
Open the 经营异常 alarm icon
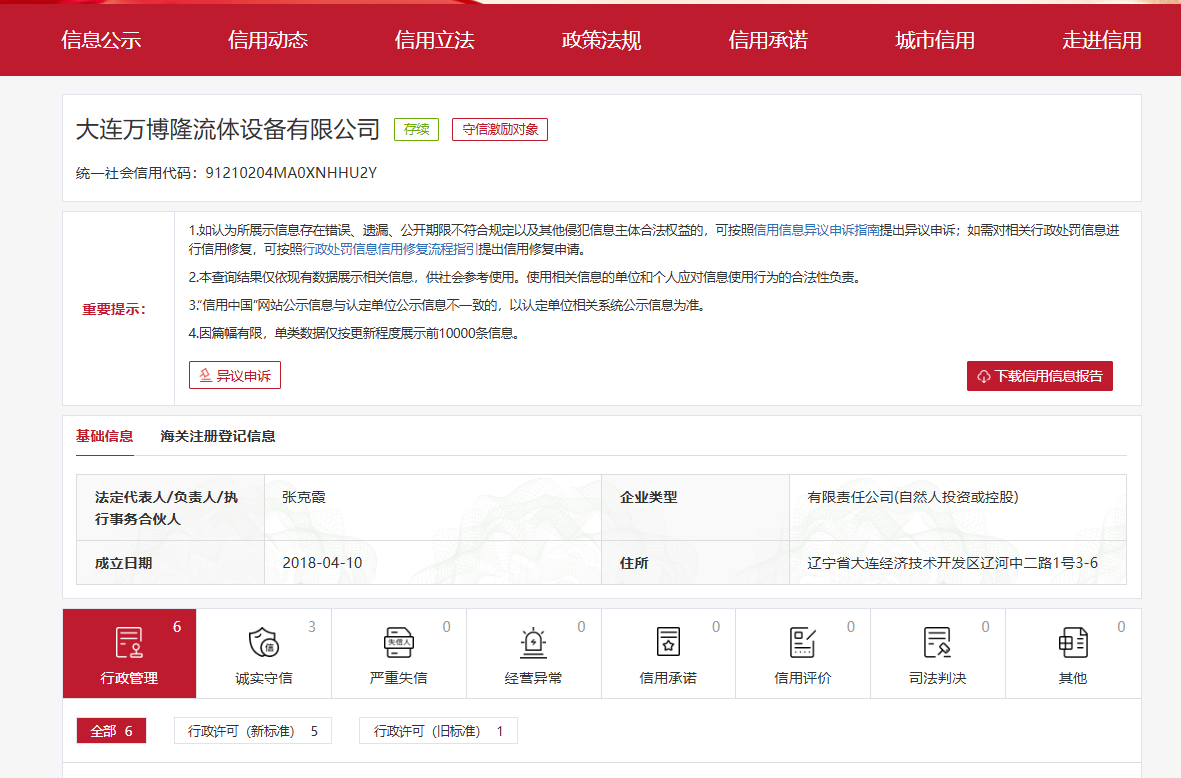coord(533,642)
